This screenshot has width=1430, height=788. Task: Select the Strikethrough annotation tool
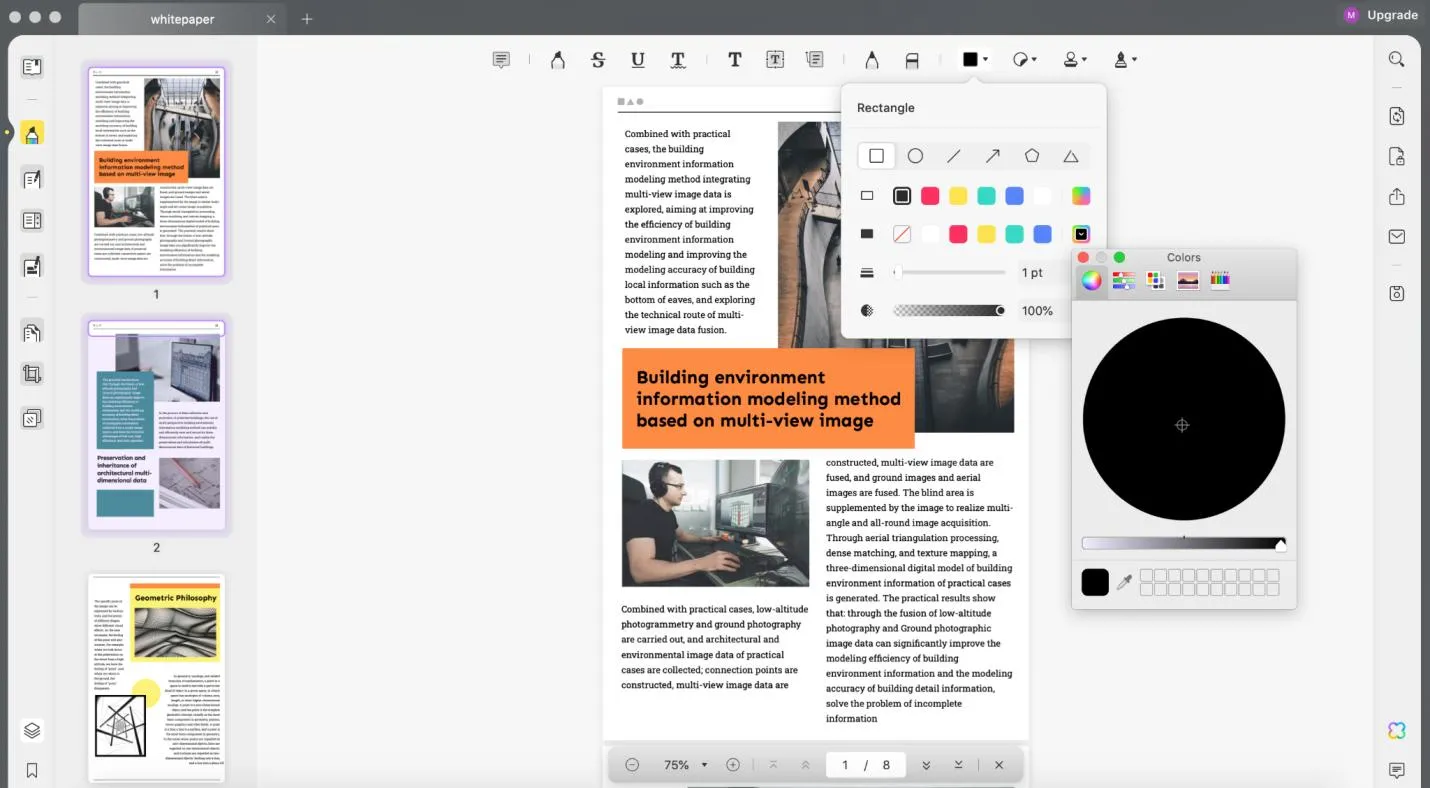point(597,59)
